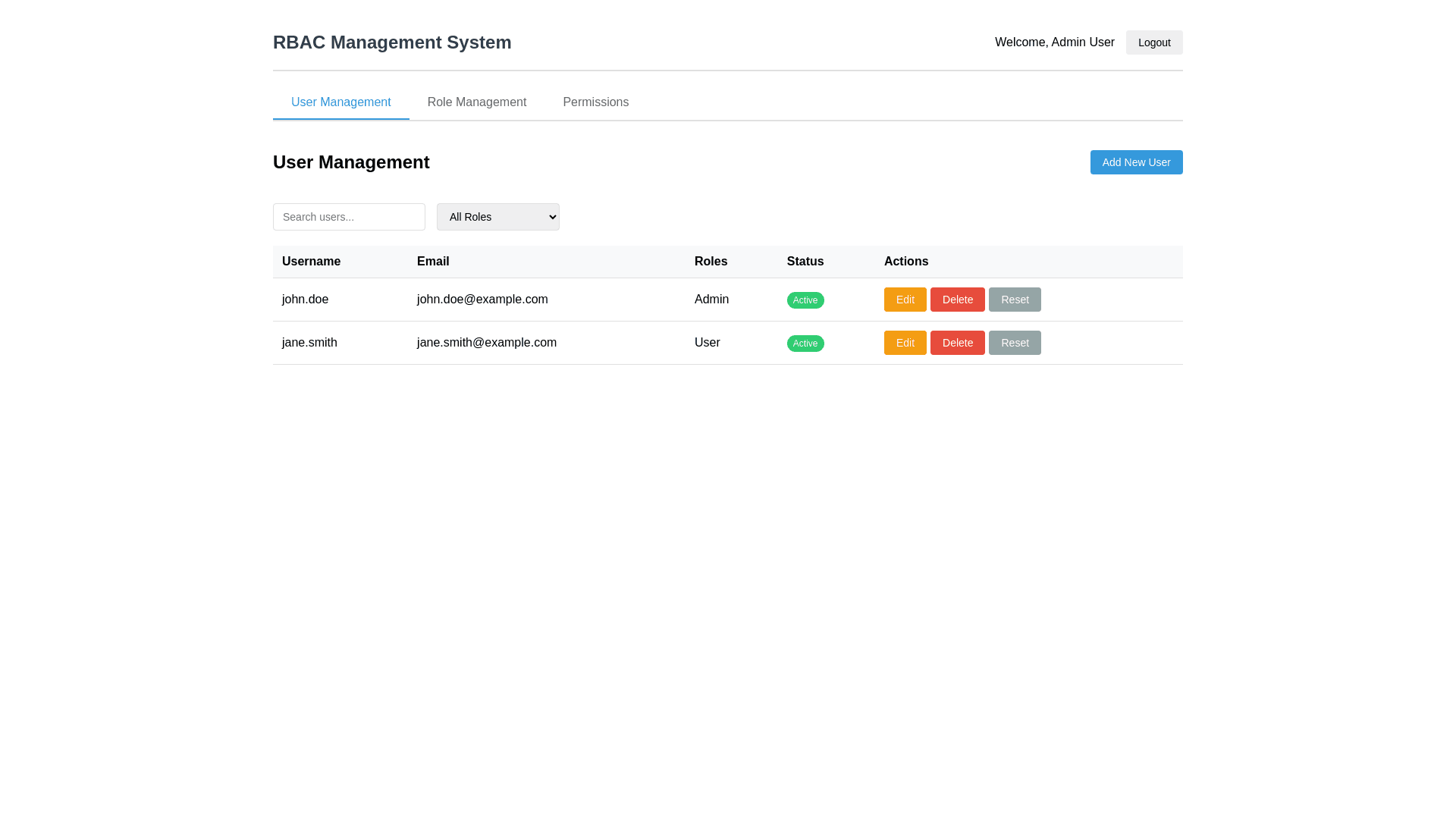Open the All Roles filter dropdown
Viewport: 1456px width, 819px height.
497,217
